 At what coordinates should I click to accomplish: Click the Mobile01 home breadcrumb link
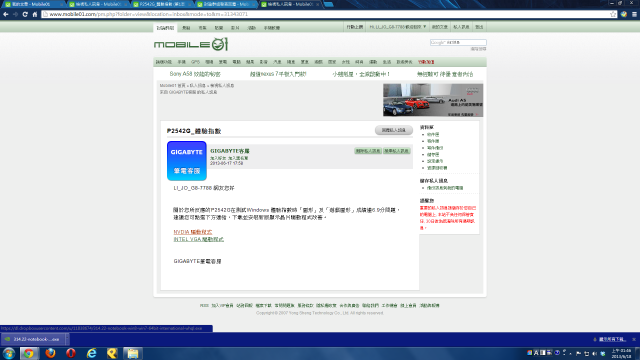(172, 86)
